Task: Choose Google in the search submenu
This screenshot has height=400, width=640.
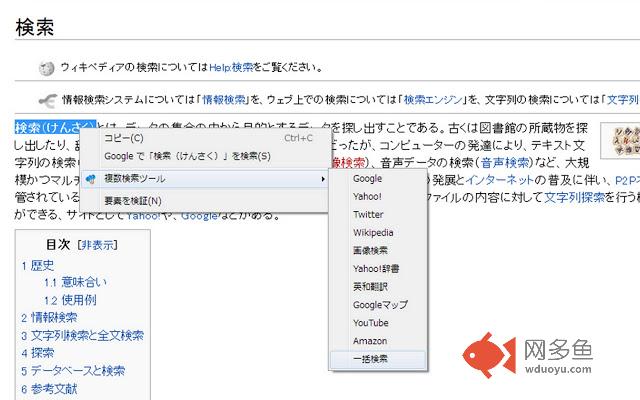Action: click(x=367, y=179)
